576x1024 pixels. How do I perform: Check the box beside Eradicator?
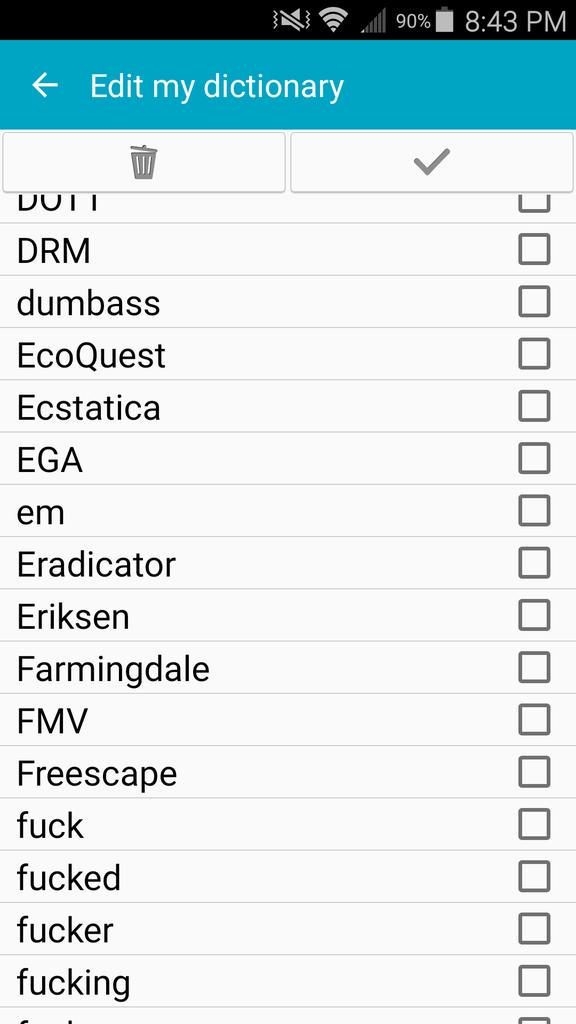pyautogui.click(x=534, y=563)
